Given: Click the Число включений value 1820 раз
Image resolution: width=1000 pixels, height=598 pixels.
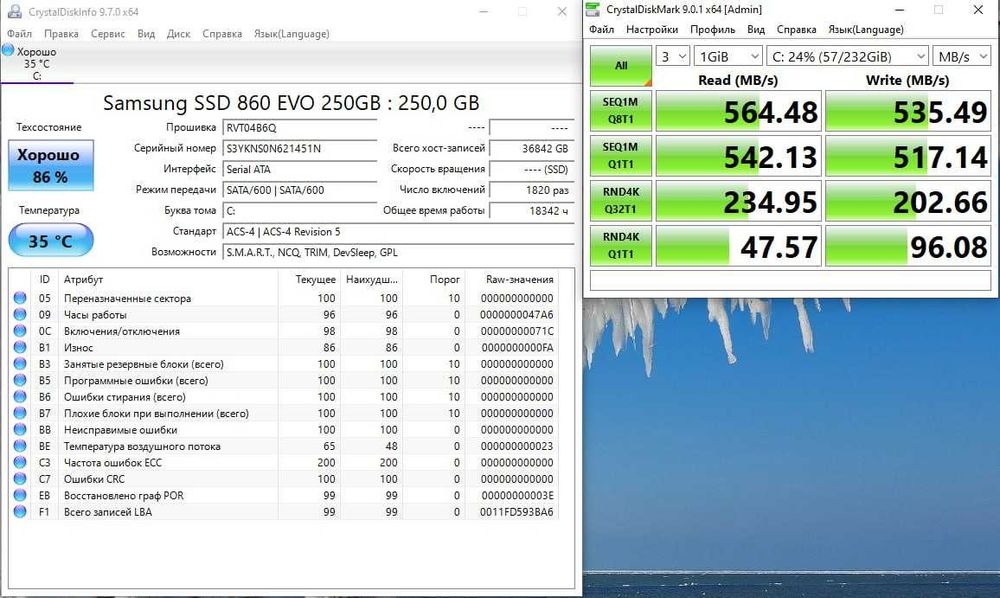Looking at the screenshot, I should (532, 190).
